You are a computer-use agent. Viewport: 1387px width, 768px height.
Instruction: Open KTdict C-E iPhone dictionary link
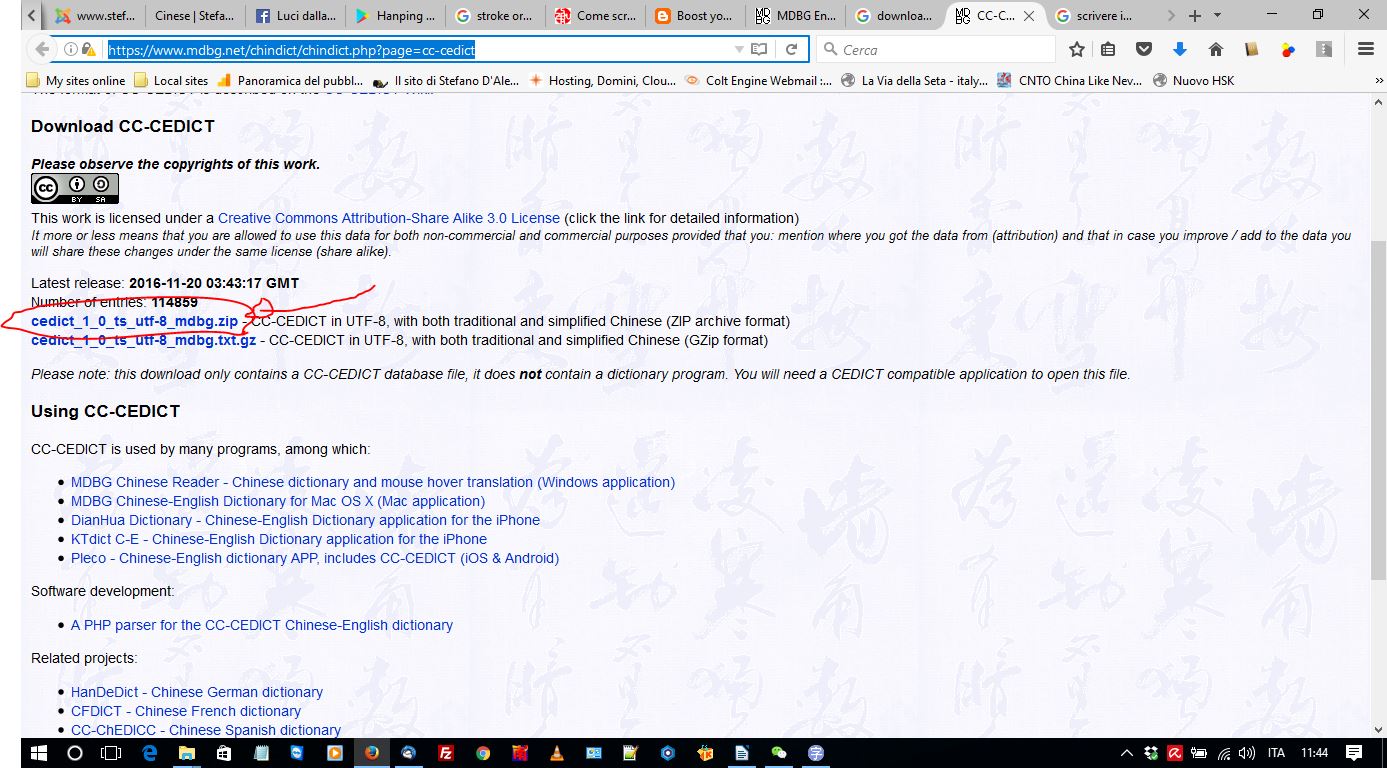(279, 539)
